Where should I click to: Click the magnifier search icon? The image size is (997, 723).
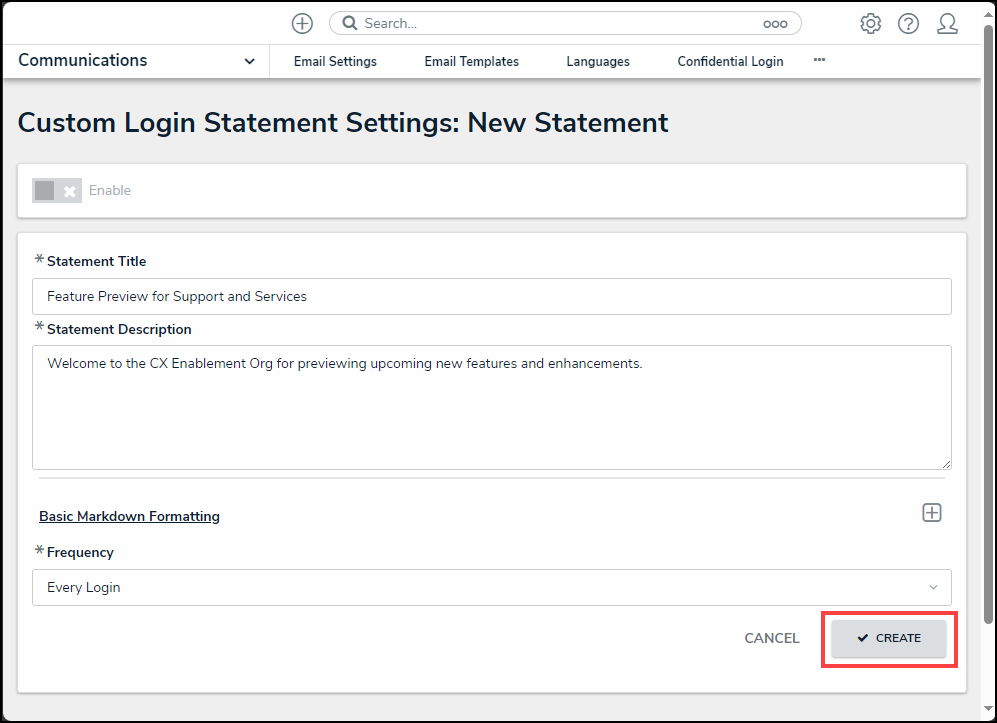tap(350, 23)
